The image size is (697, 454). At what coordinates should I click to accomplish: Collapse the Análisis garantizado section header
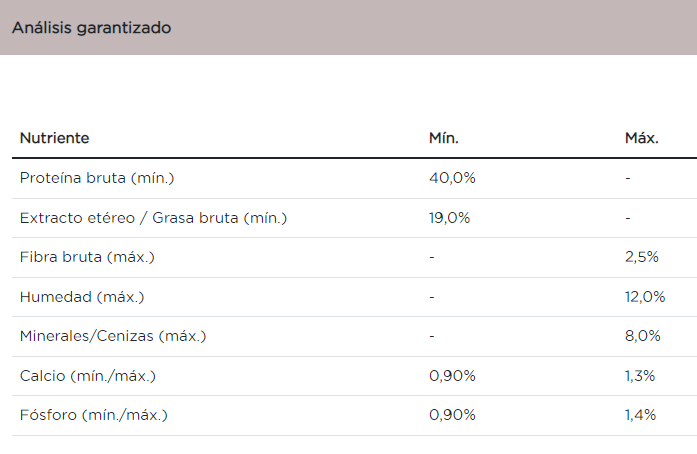(x=91, y=28)
